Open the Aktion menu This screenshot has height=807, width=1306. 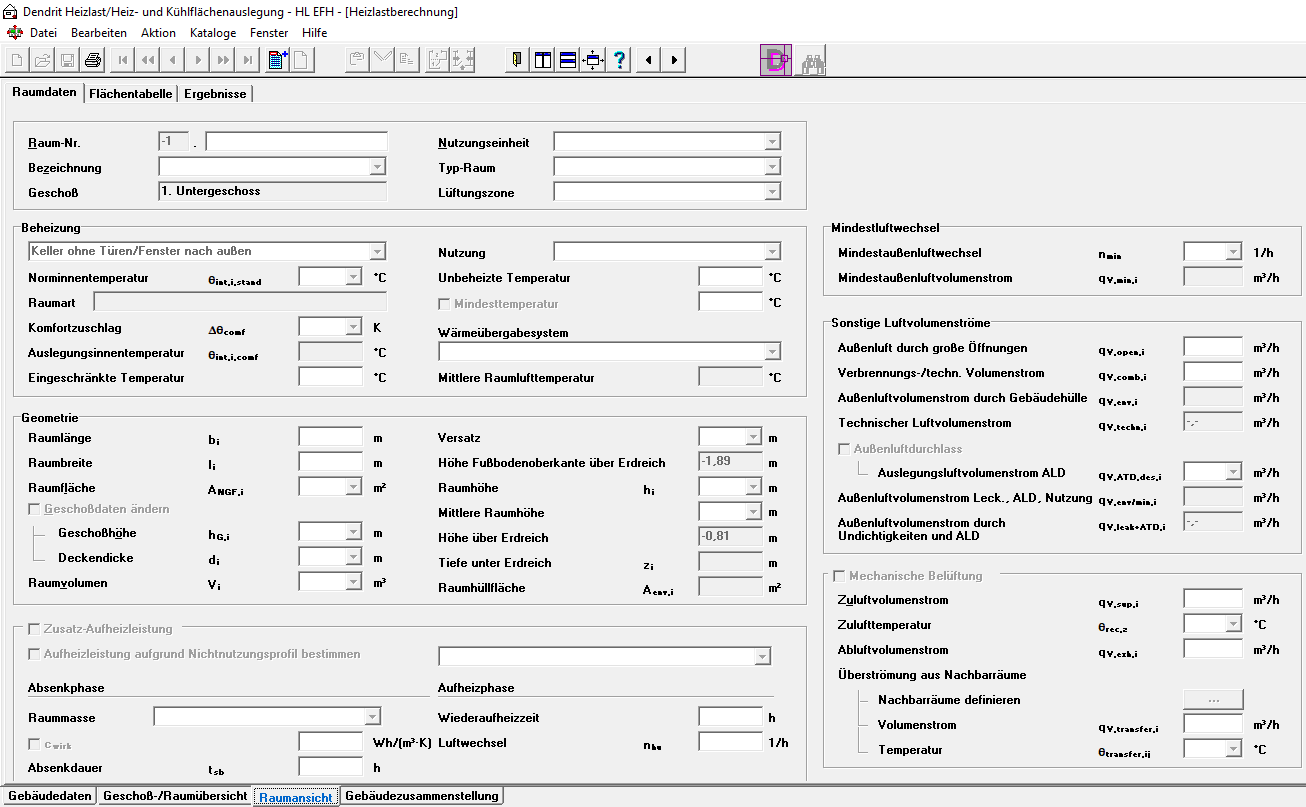158,32
